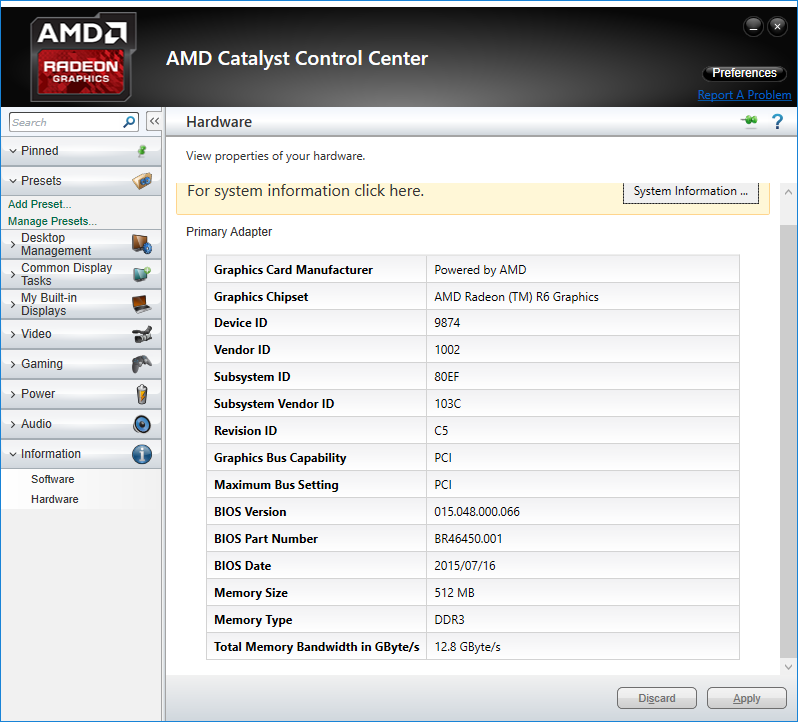Screen dimensions: 798x722
Task: Select the Graphics Chipset value AMD Radeon R6
Action: coord(516,297)
